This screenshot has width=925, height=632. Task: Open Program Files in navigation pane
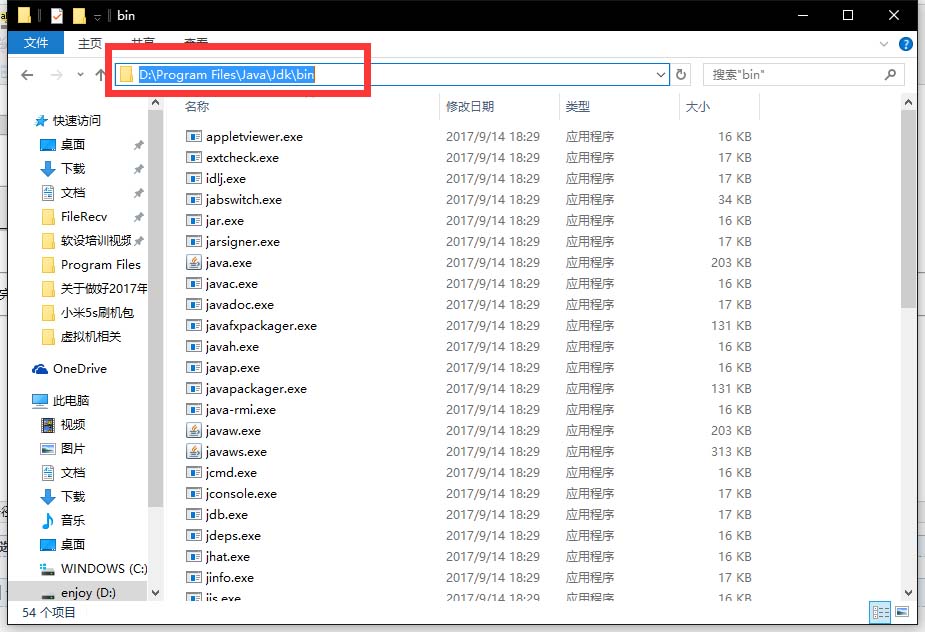tap(100, 265)
